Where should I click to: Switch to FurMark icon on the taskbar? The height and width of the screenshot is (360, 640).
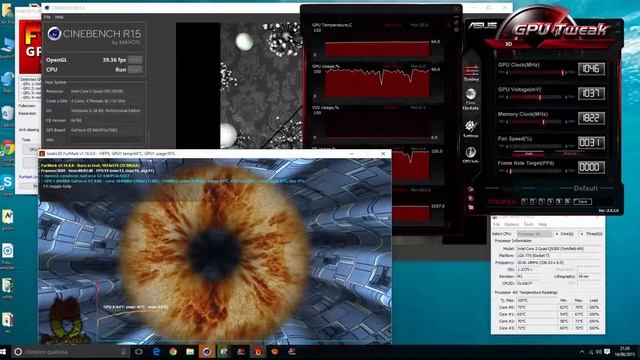tap(258, 352)
